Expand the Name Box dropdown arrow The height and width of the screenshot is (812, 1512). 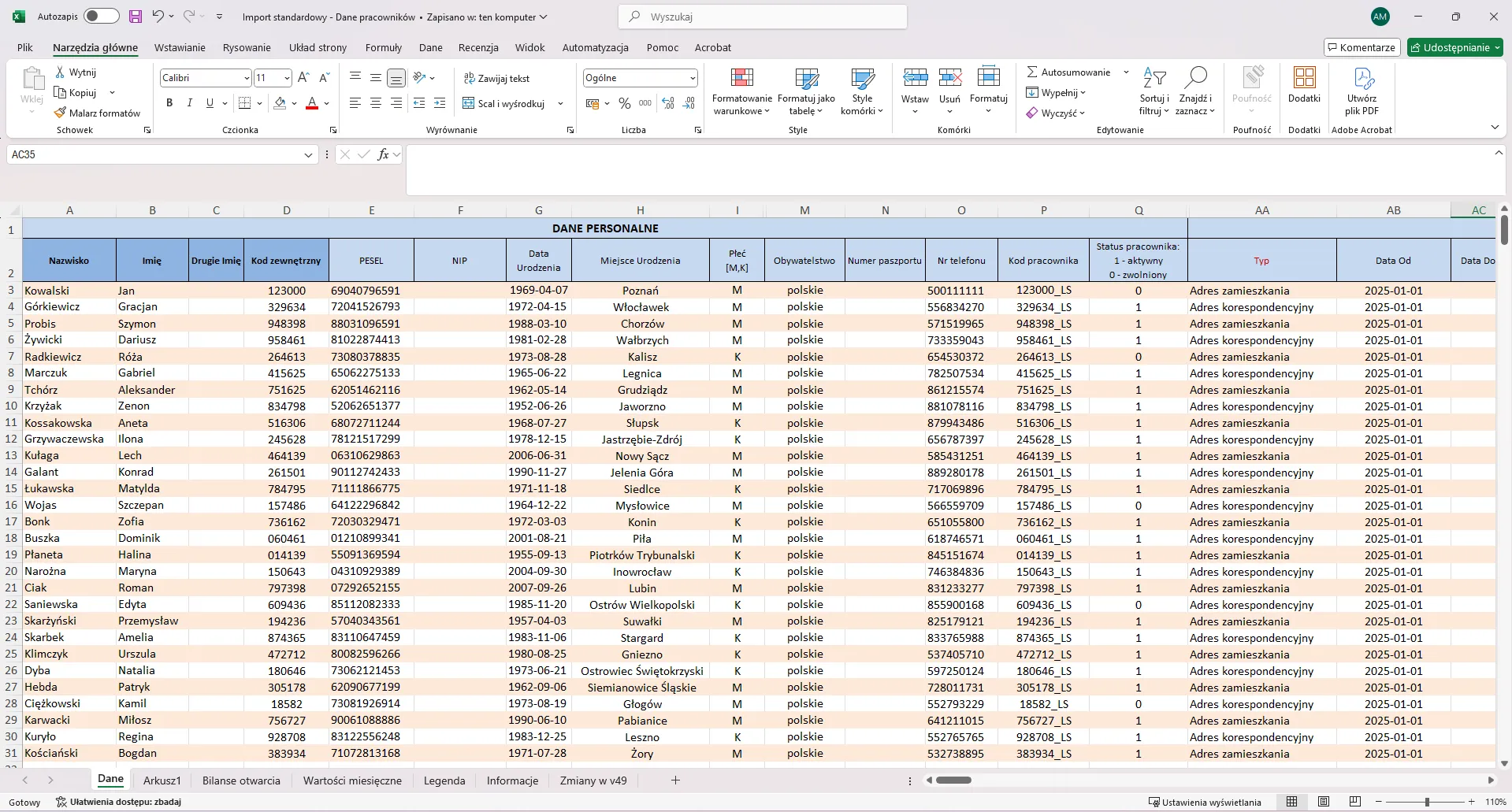308,155
